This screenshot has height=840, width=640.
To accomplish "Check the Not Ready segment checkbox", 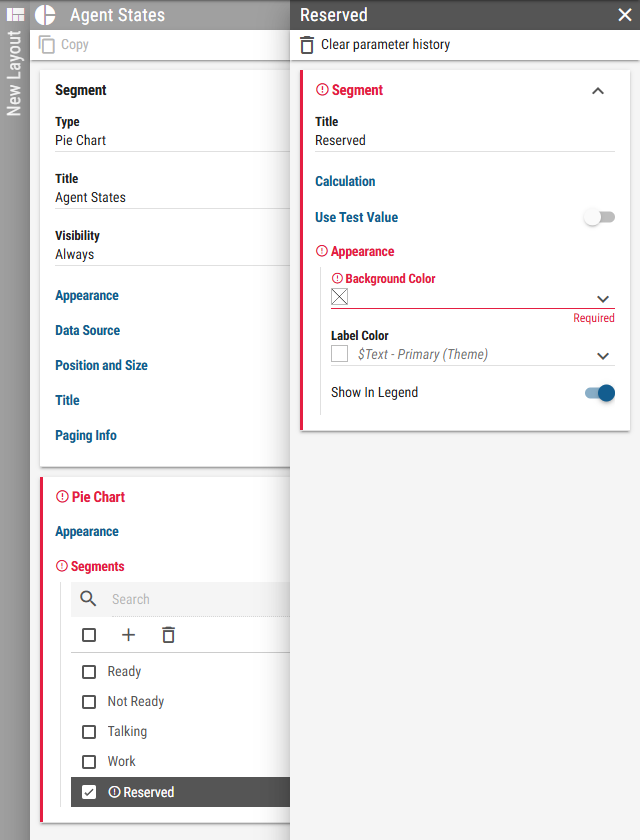I will pos(89,702).
